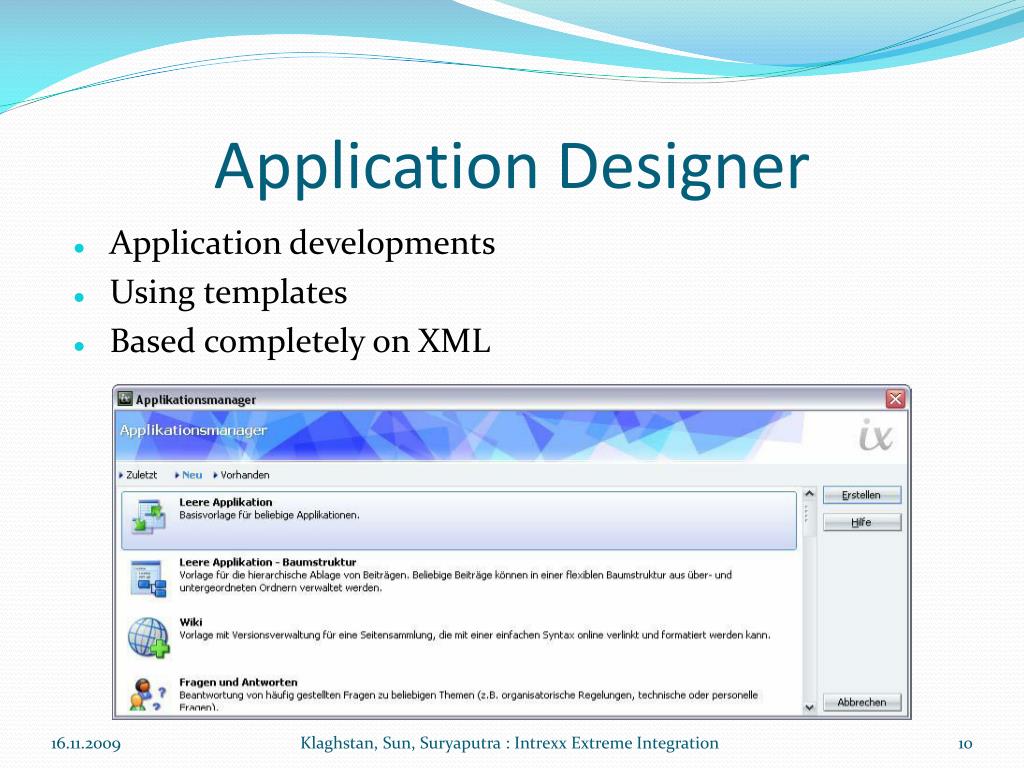Choose the Wiki globe icon
1024x768 pixels.
click(x=148, y=637)
